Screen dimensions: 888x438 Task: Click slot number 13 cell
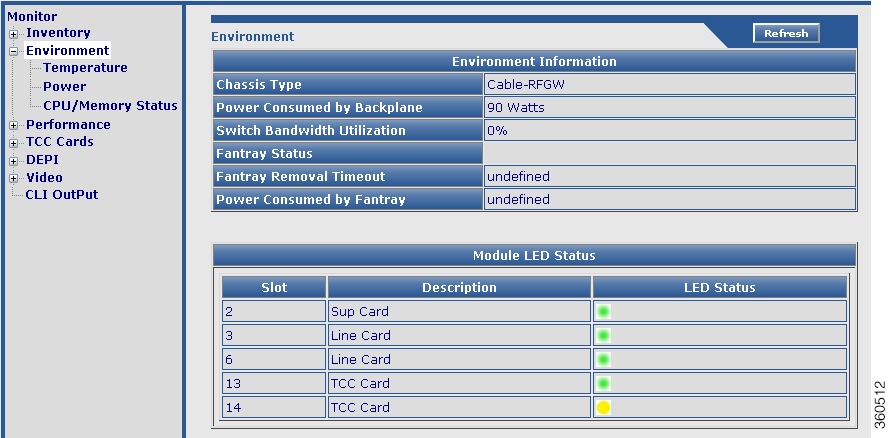point(274,384)
